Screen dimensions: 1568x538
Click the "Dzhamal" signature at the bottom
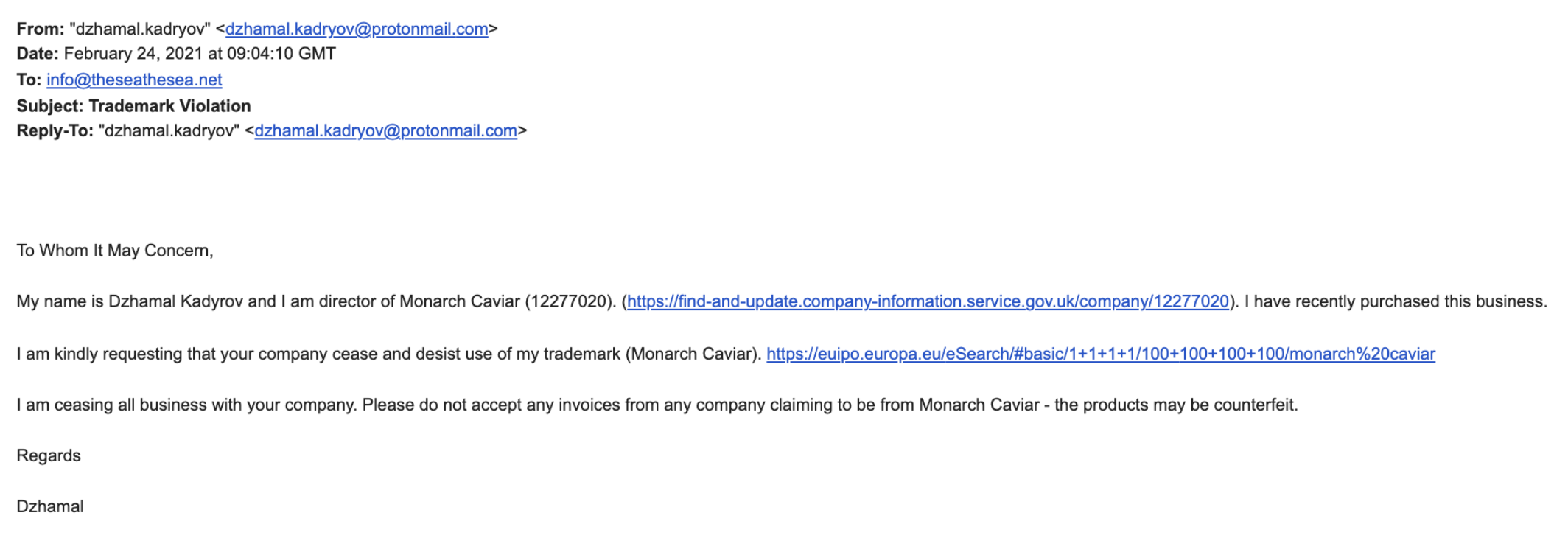click(50, 506)
